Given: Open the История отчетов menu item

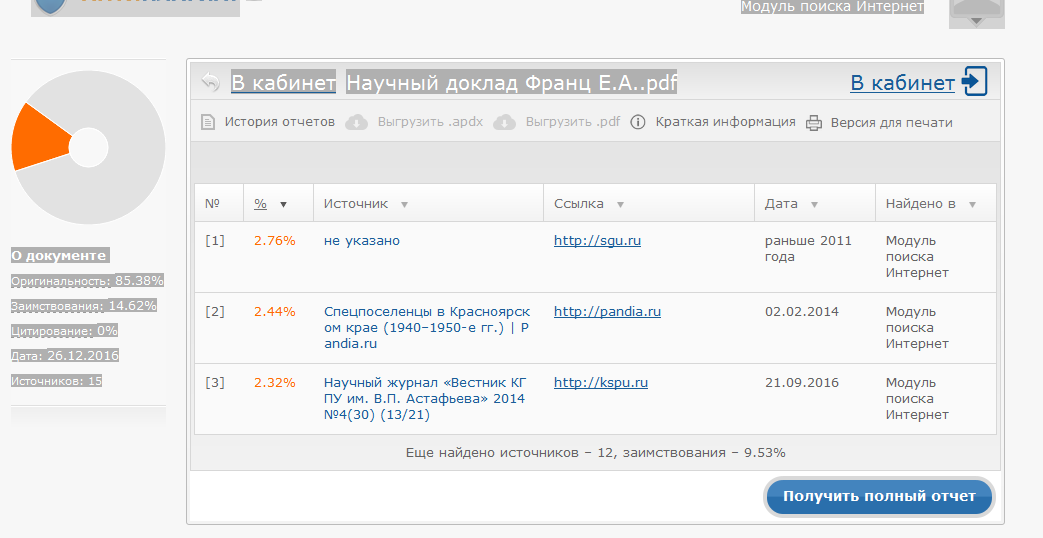Looking at the screenshot, I should click(x=279, y=122).
